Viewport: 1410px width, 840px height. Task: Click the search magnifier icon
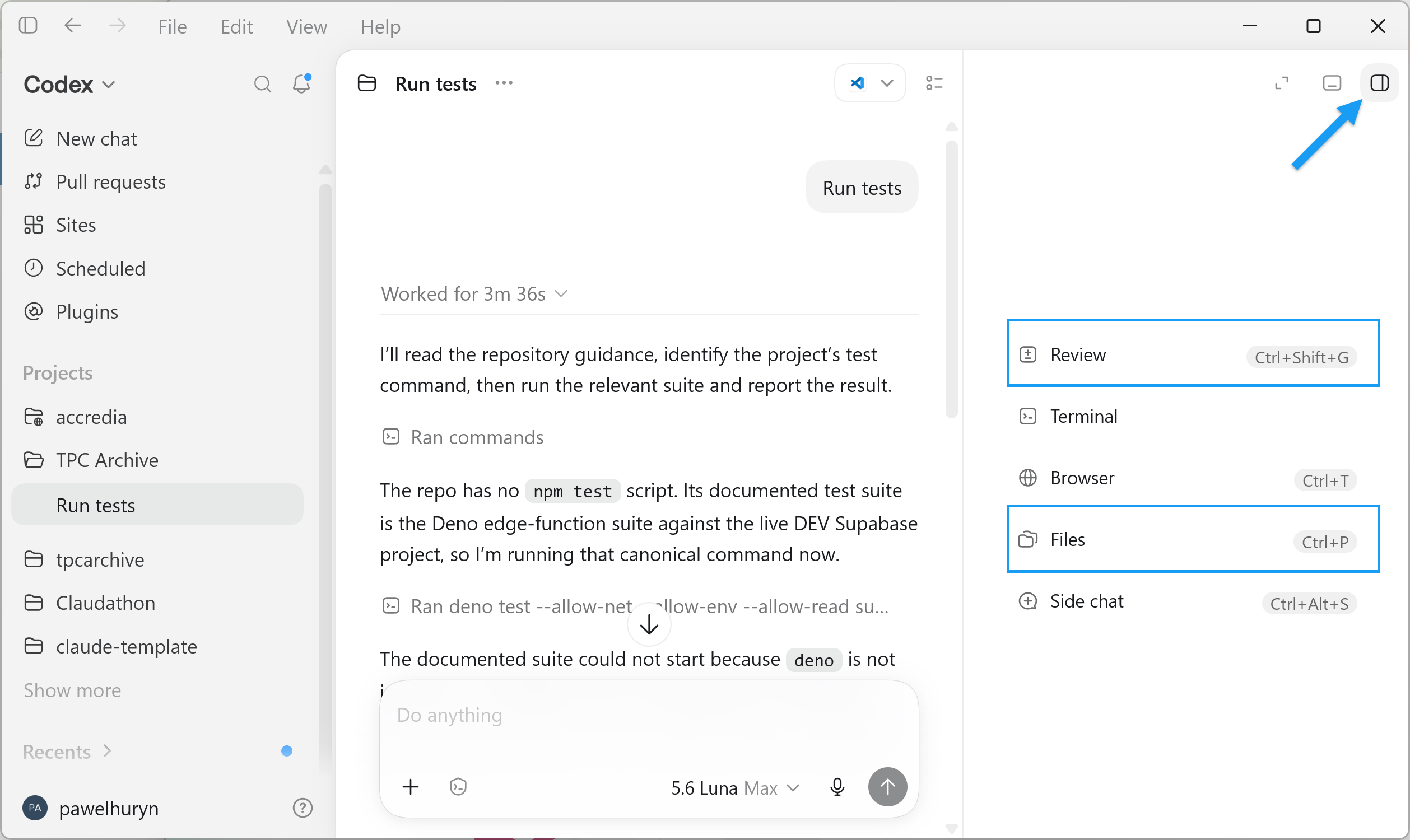coord(262,85)
